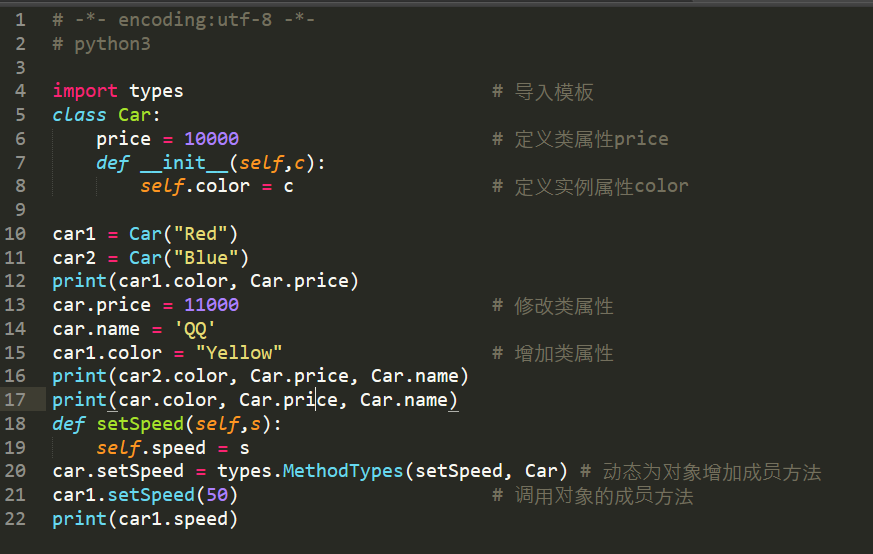Click line number 1 in the gutter
873x554 pixels.
tap(20, 20)
